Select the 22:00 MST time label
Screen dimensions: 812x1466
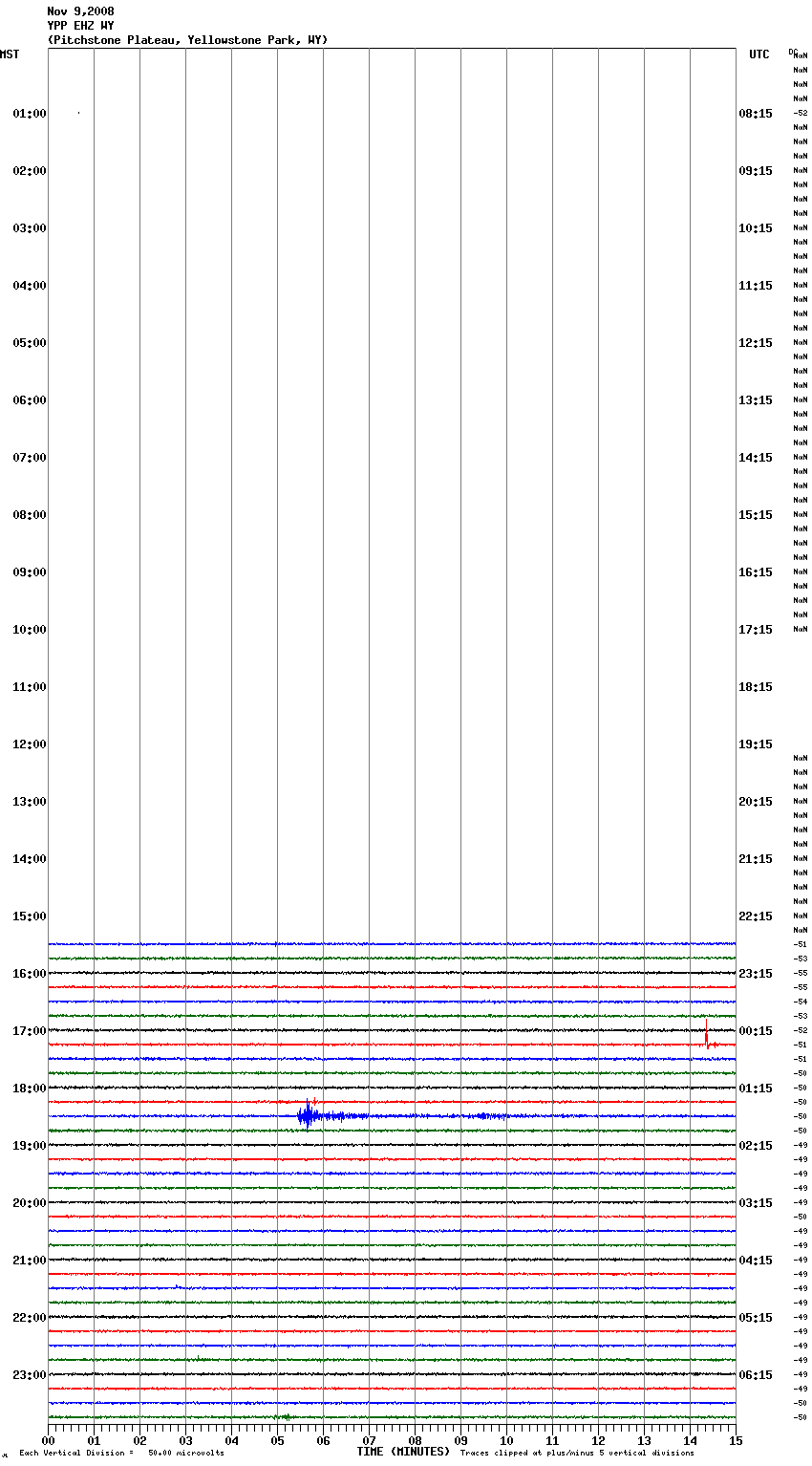[30, 1318]
